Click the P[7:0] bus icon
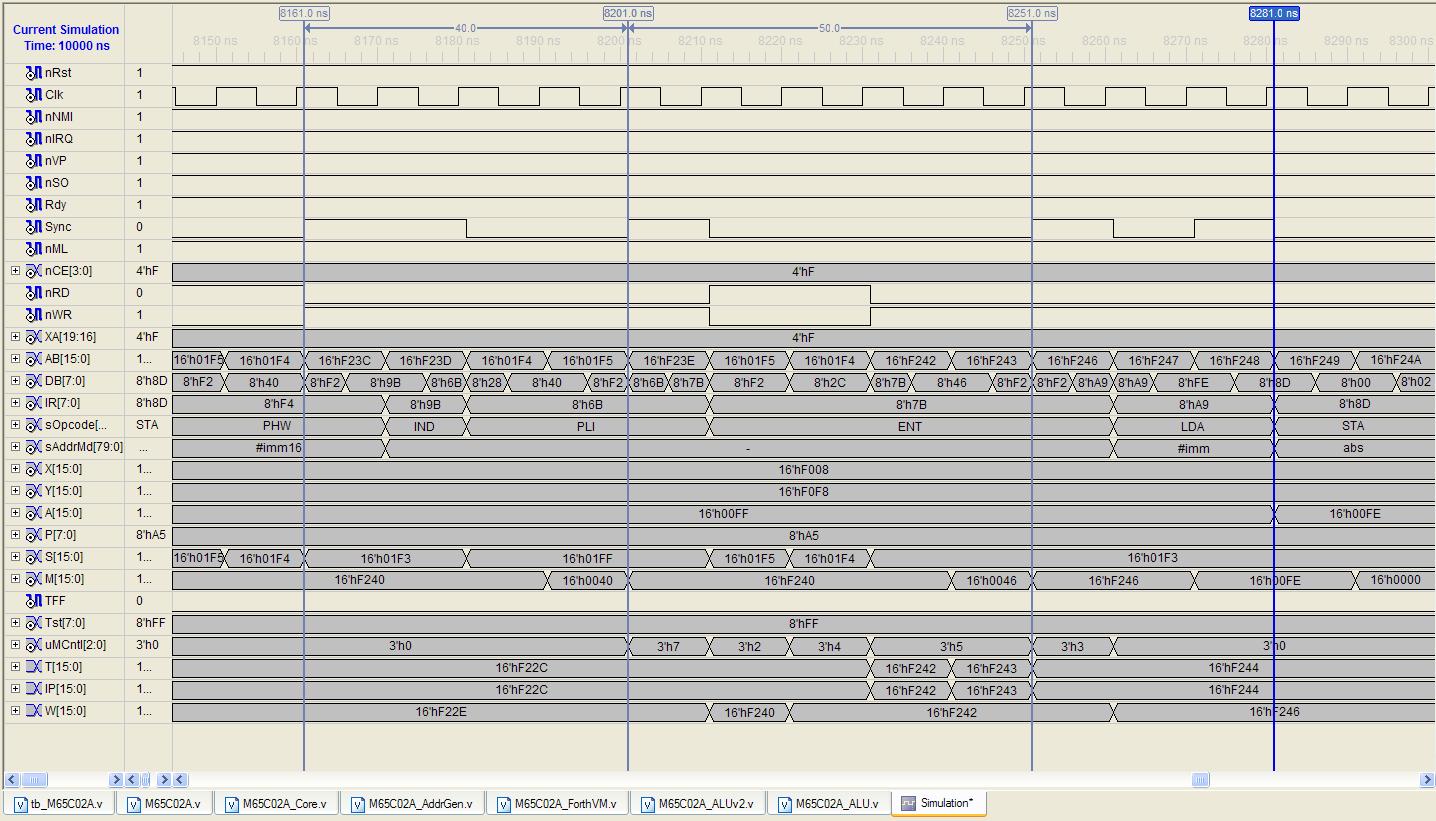 pyautogui.click(x=34, y=535)
